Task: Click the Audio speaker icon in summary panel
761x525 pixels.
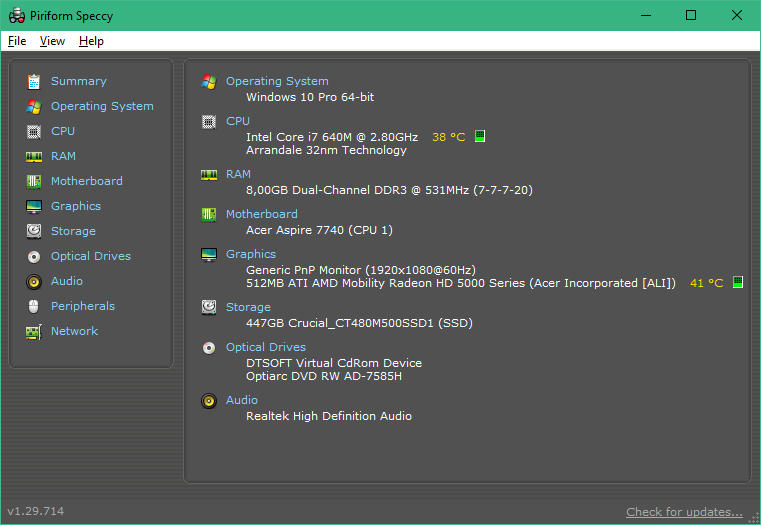Action: coord(209,401)
